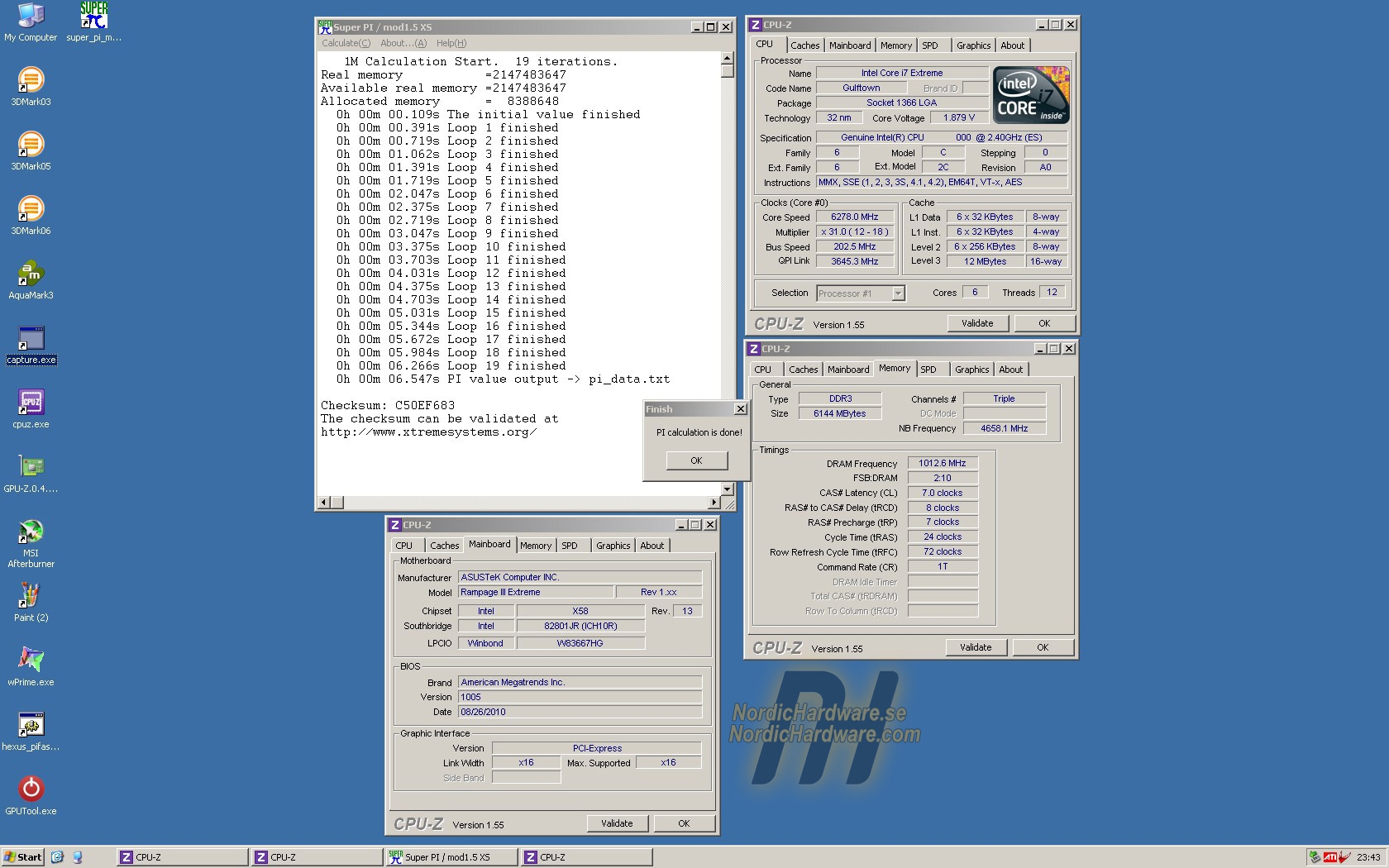Expand the Processor #1 selection dropdown
The image size is (1389, 868).
coord(898,293)
